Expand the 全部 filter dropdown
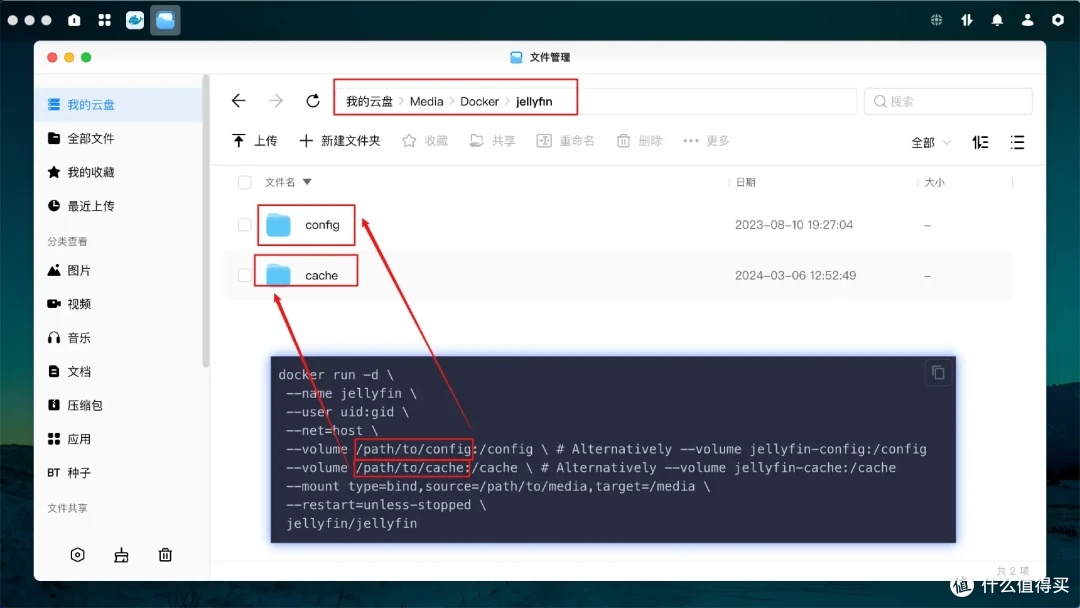The height and width of the screenshot is (608, 1080). pyautogui.click(x=931, y=143)
